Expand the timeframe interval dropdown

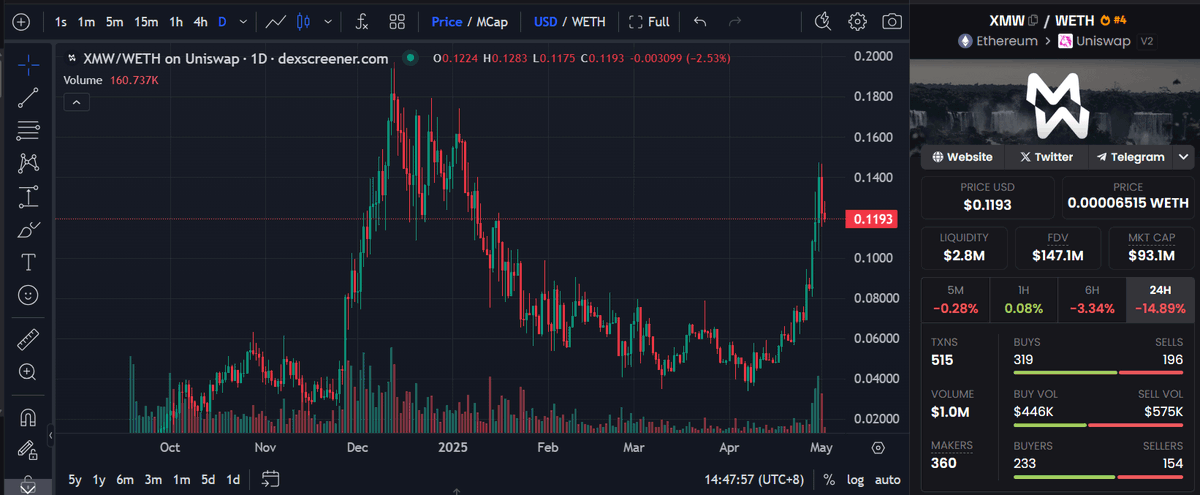241,21
